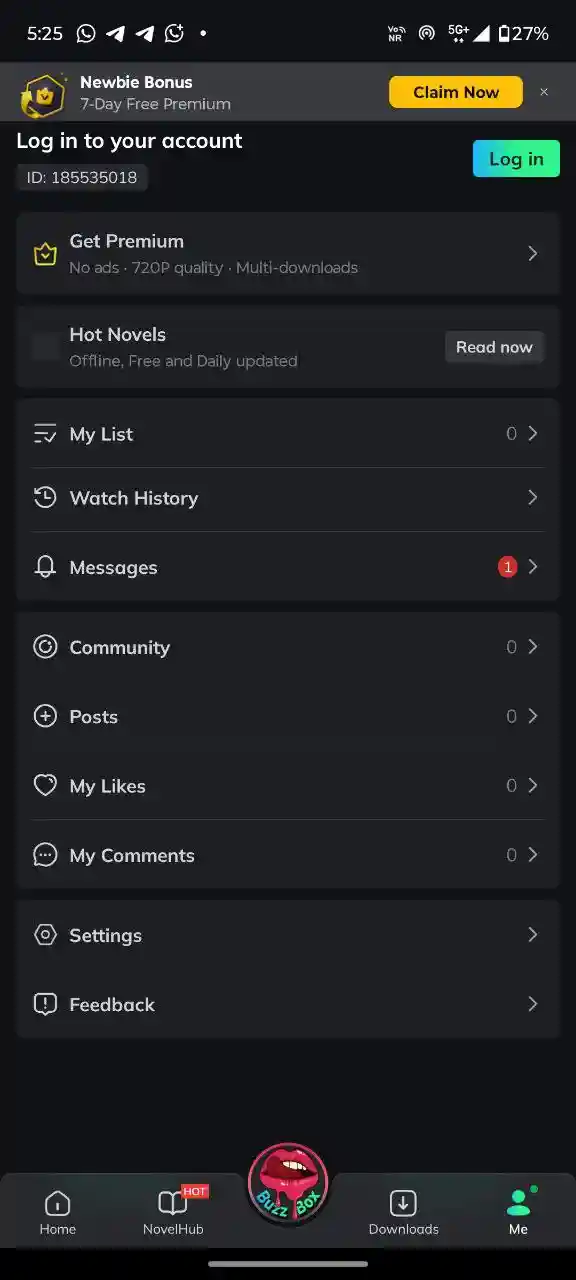This screenshot has height=1280, width=576.
Task: Switch to the NovelHub tab
Action: [173, 1213]
